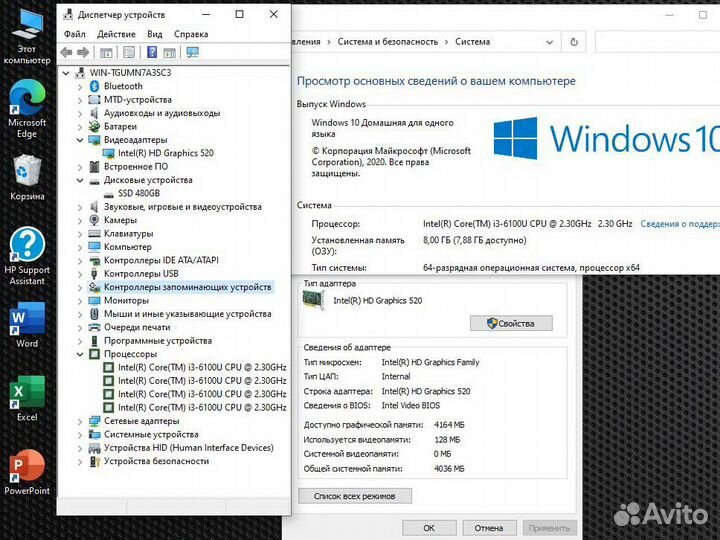
Task: Expand Аудиовходы и аудиовыходы branch
Action: pyautogui.click(x=80, y=113)
